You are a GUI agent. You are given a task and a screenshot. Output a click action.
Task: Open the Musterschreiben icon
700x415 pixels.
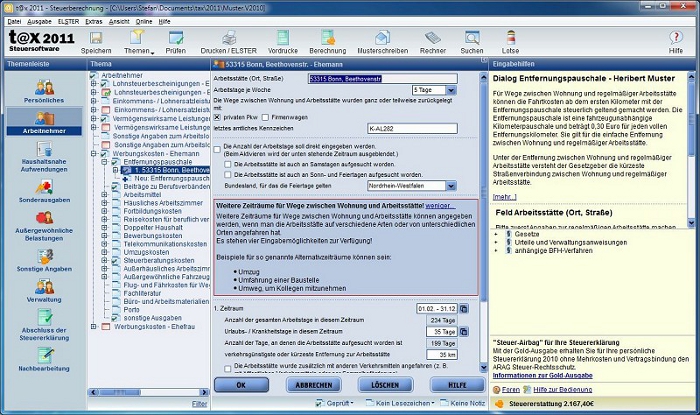[x=382, y=38]
